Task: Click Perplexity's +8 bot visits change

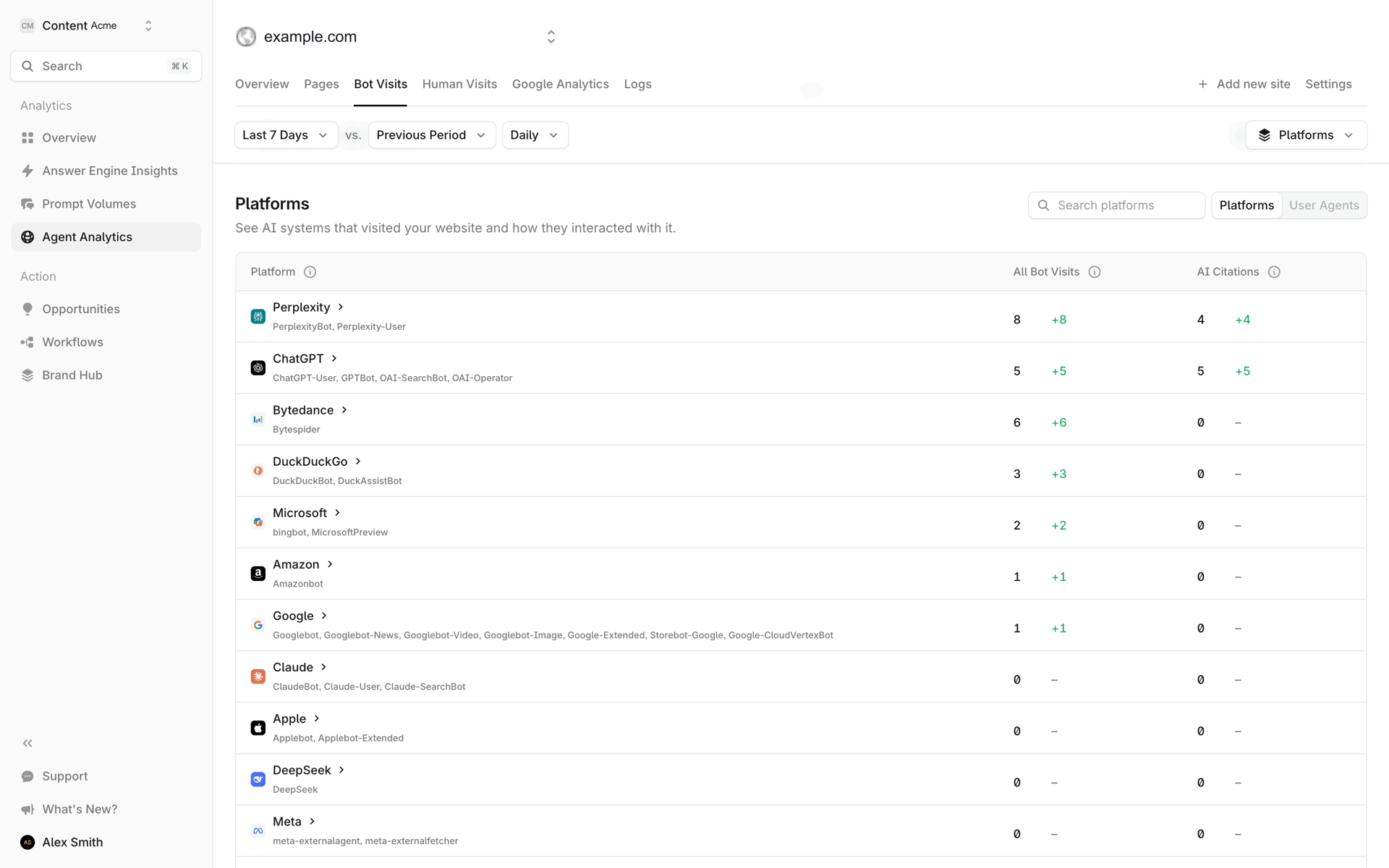Action: coord(1059,320)
